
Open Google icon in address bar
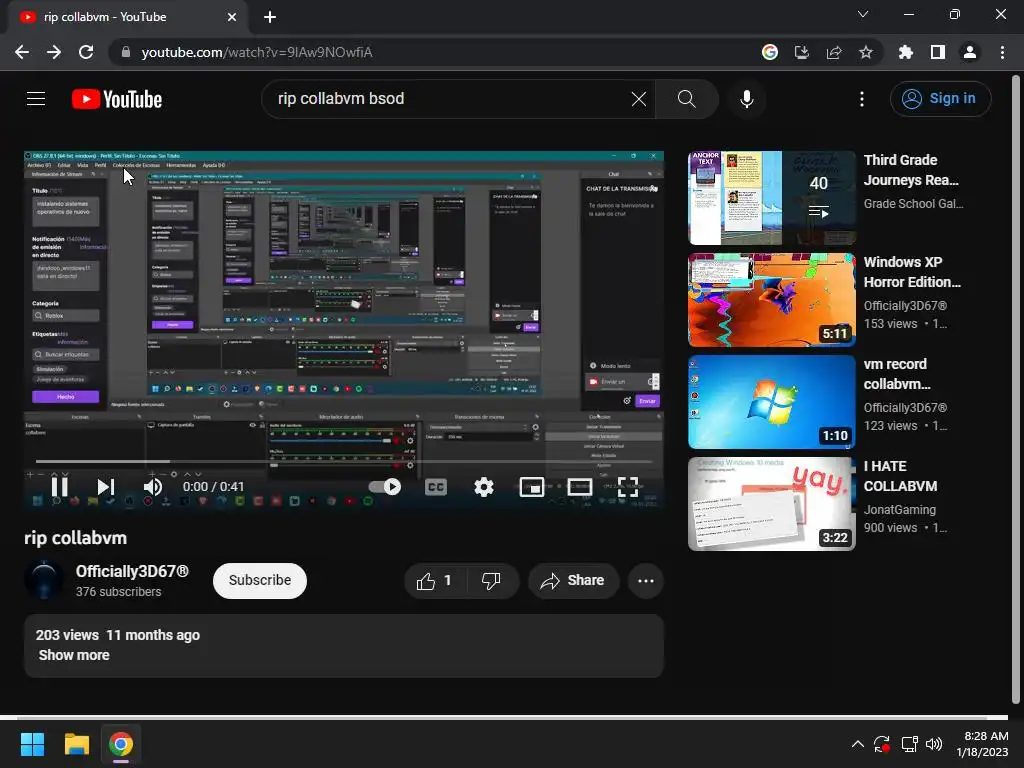[770, 52]
